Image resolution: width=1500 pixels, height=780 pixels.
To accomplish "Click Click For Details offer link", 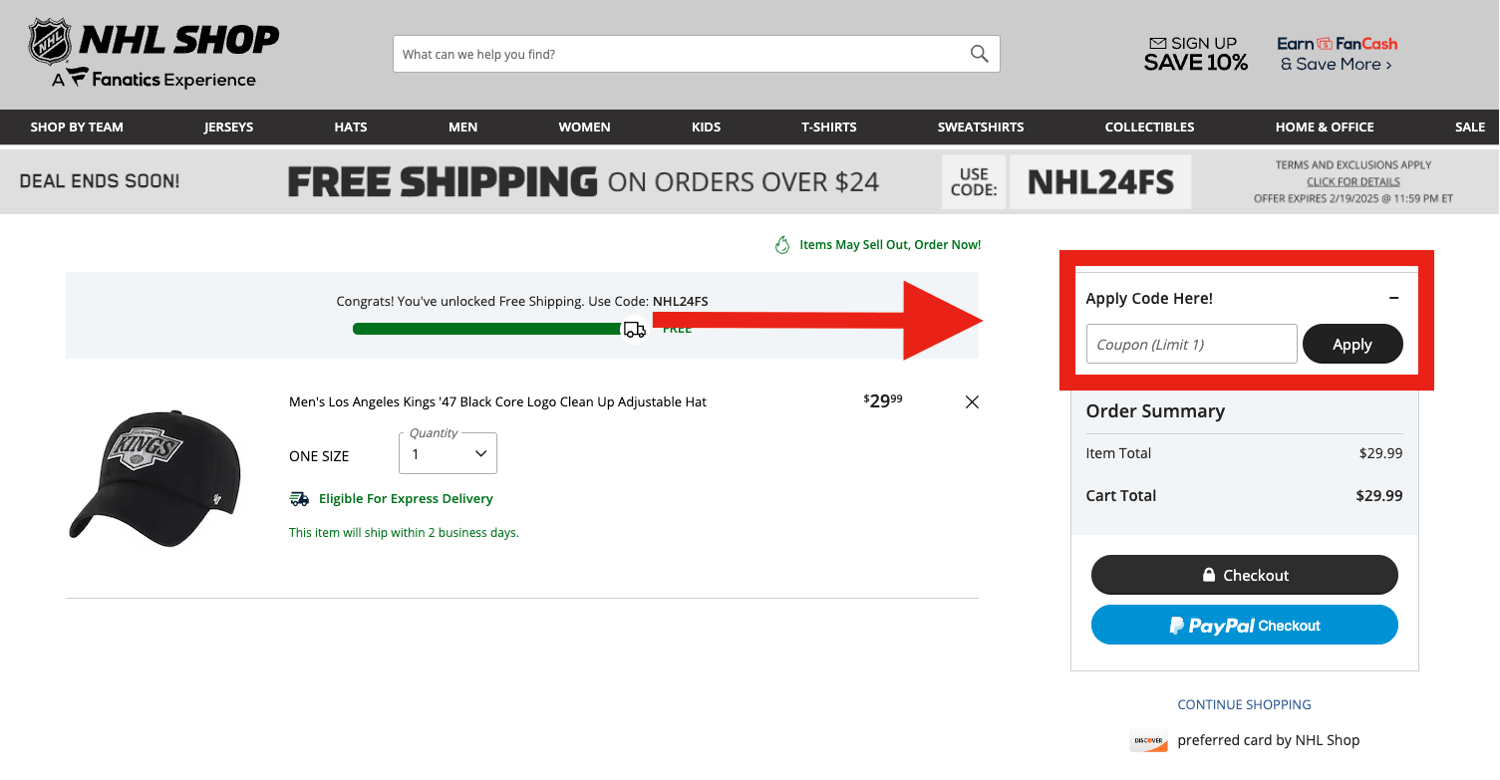I will [x=1352, y=181].
